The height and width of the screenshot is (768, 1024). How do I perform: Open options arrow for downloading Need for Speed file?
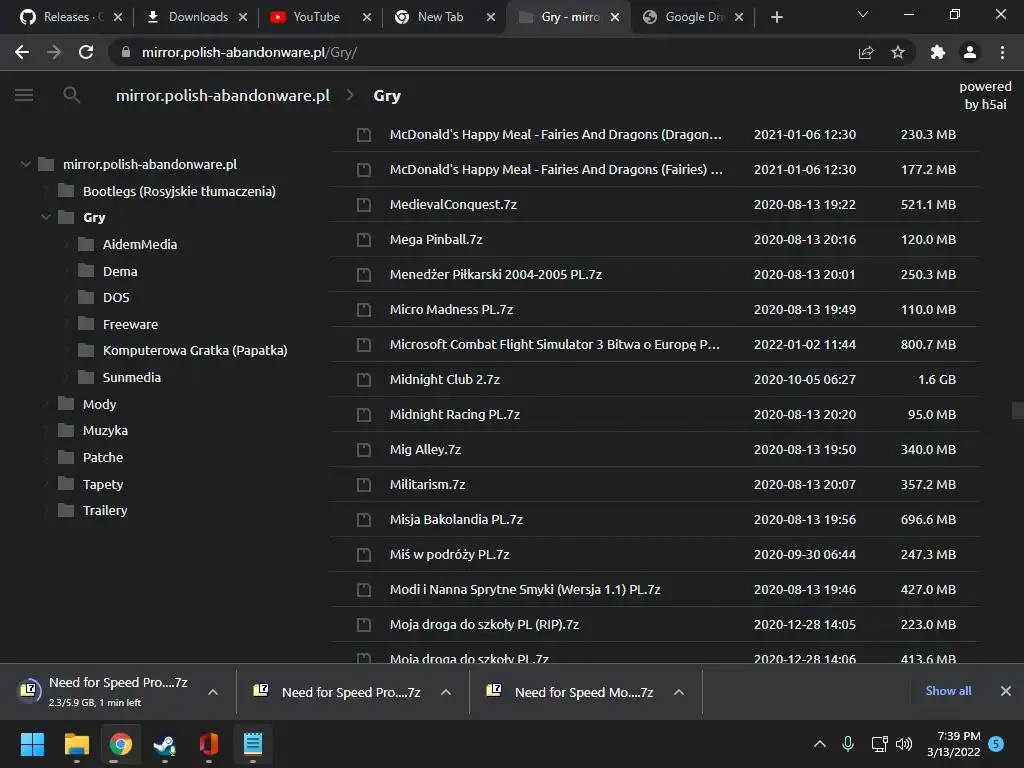213,692
